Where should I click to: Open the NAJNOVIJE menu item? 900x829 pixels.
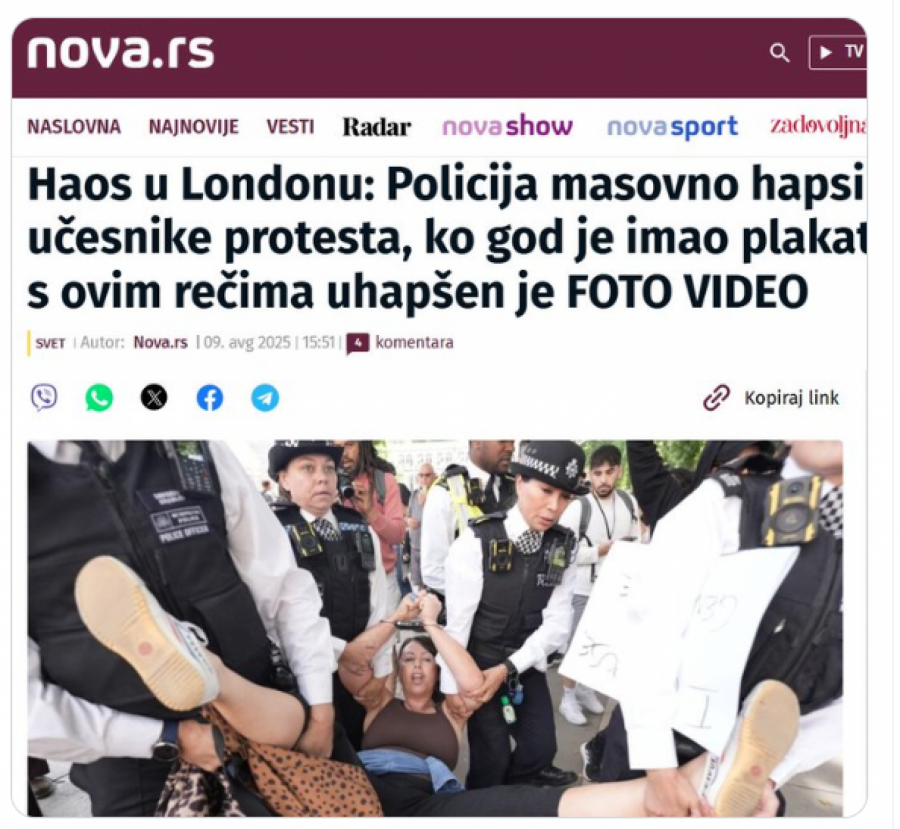194,127
